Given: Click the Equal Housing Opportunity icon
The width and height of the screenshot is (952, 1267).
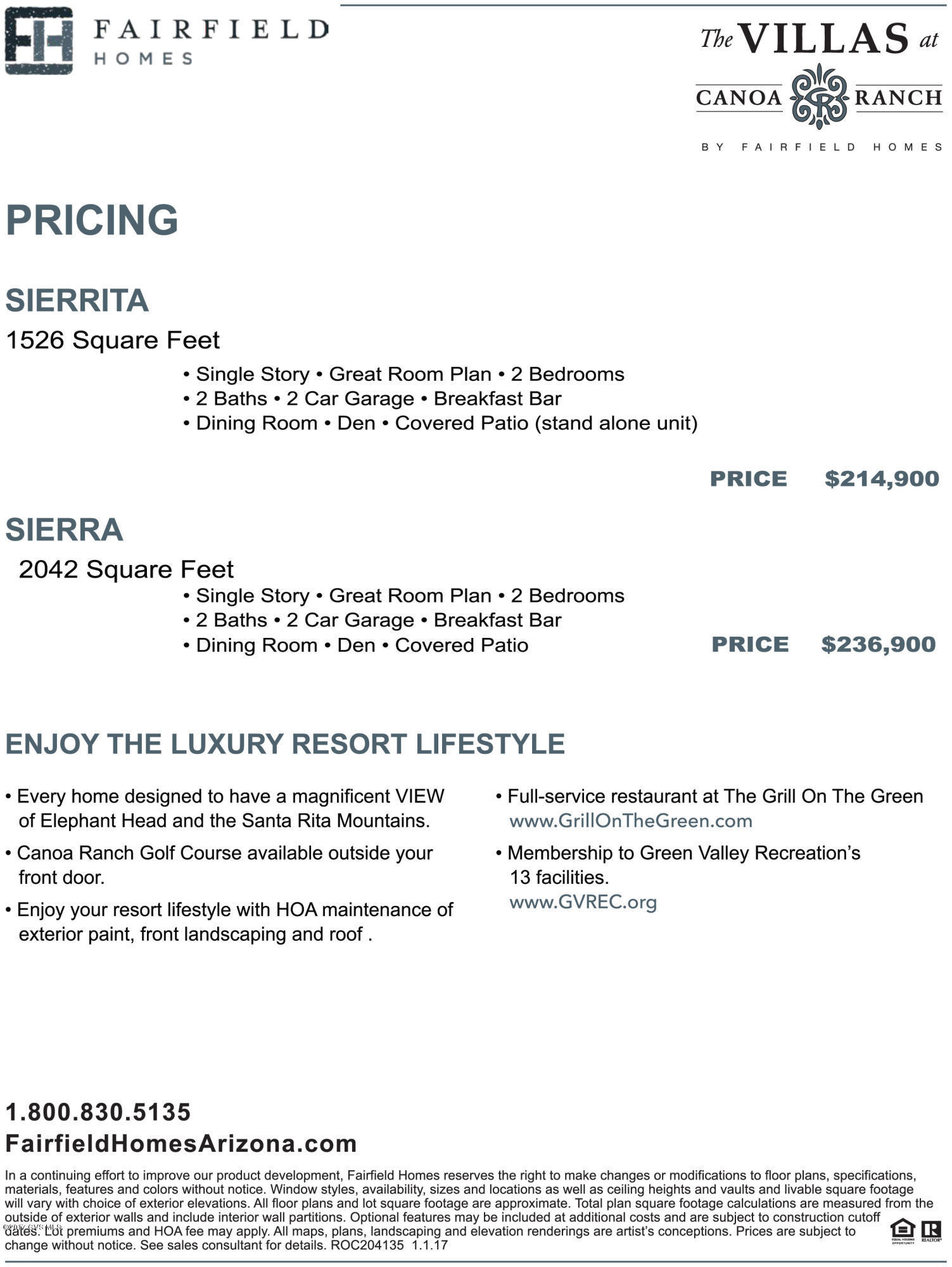Looking at the screenshot, I should coord(903,1231).
